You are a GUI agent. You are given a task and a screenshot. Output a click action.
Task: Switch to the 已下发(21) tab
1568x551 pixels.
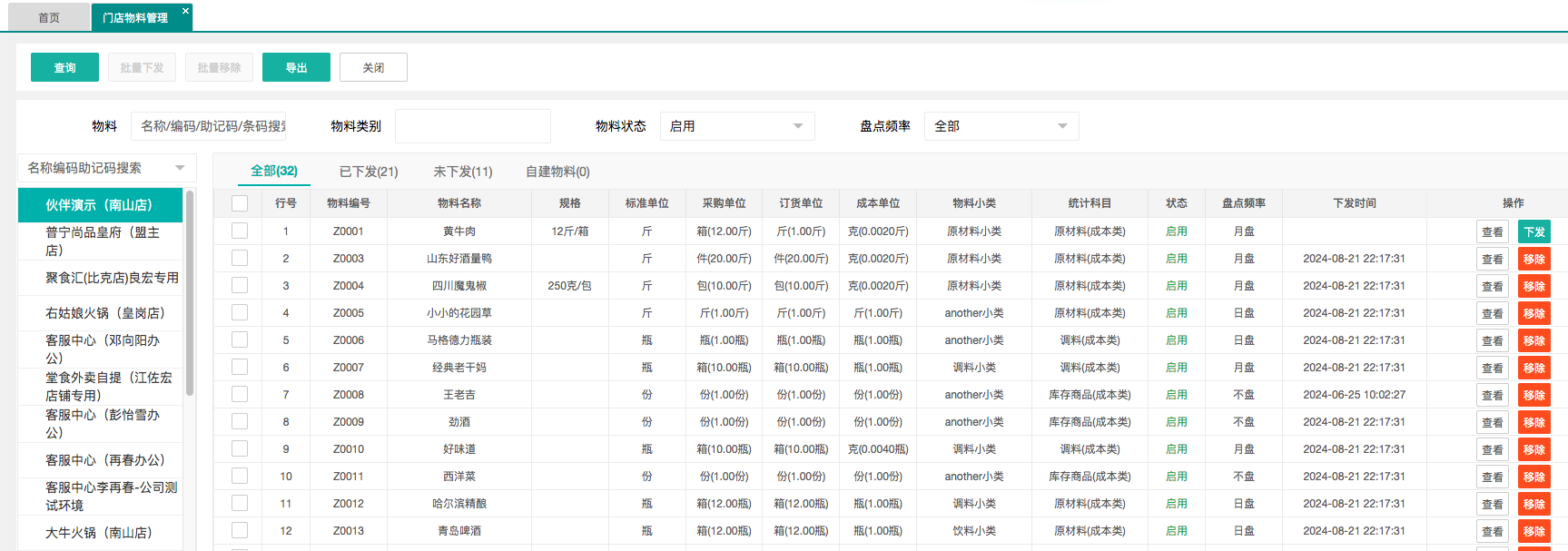369,172
